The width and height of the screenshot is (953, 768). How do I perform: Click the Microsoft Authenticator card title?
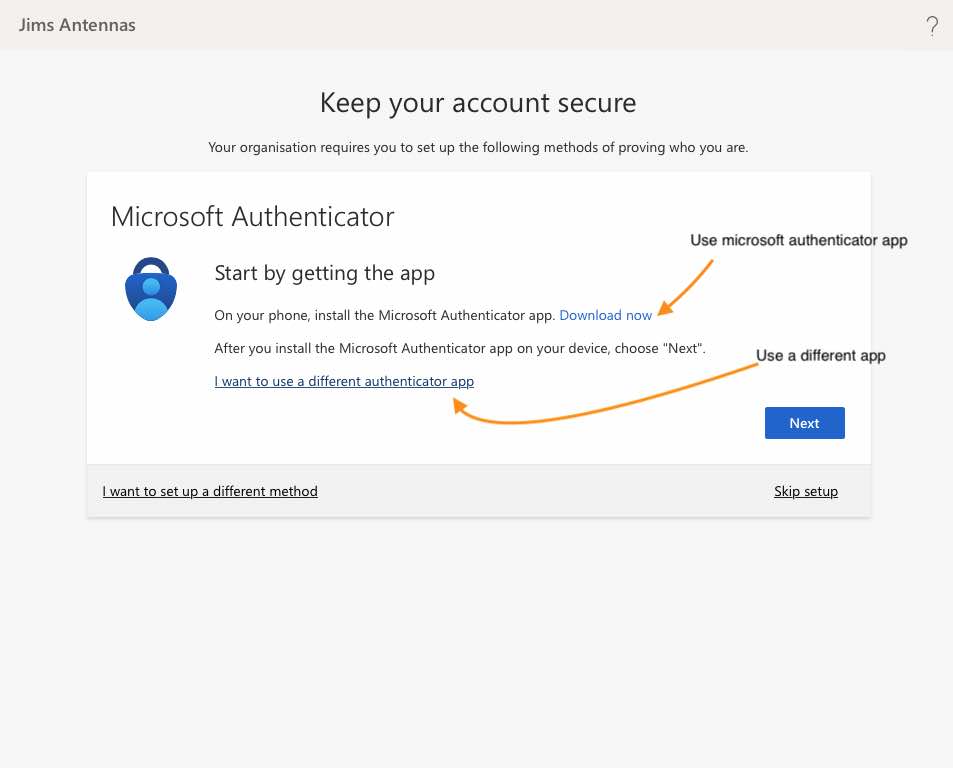(252, 216)
